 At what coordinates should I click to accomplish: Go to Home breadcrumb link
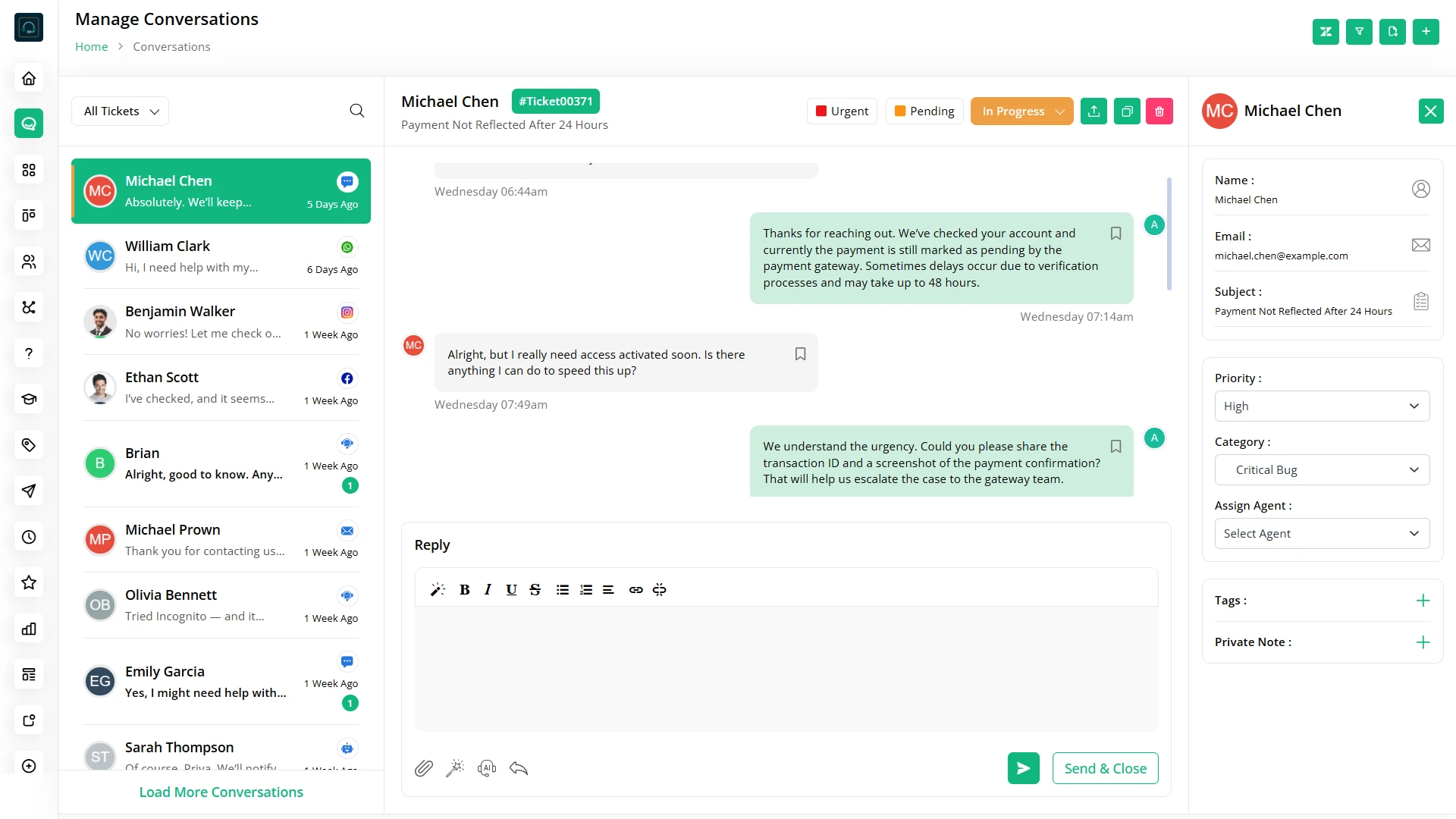pyautogui.click(x=91, y=46)
